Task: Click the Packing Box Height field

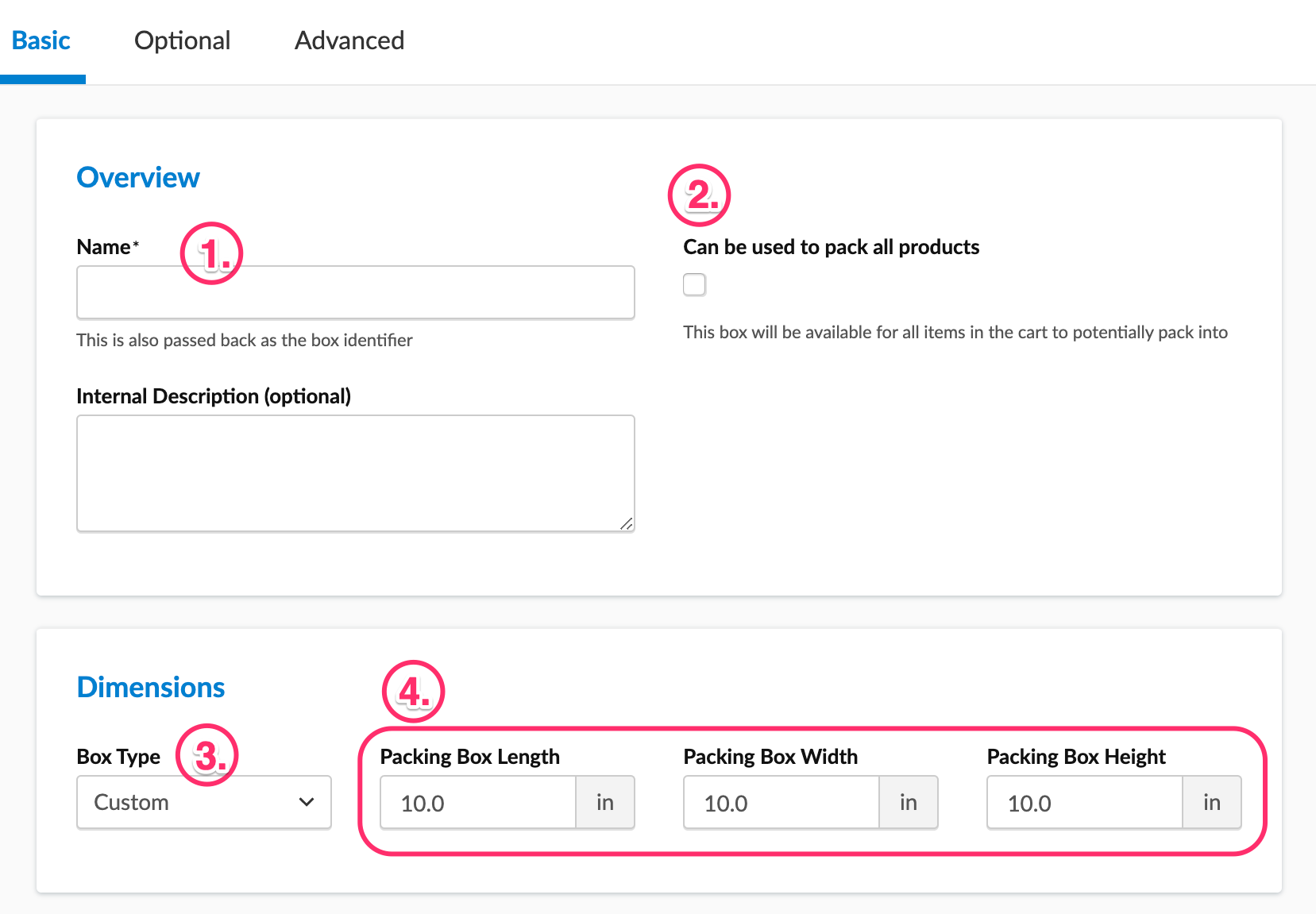Action: coord(1084,803)
